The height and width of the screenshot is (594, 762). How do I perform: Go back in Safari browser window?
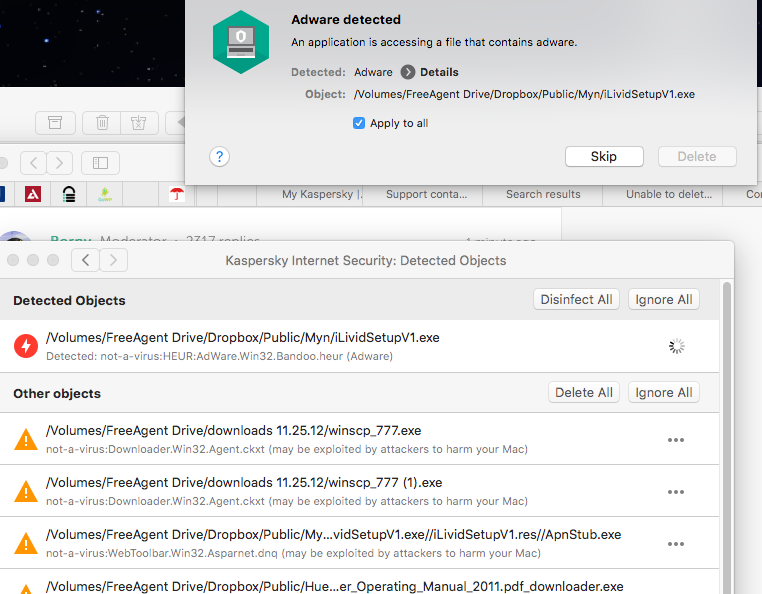[33, 163]
